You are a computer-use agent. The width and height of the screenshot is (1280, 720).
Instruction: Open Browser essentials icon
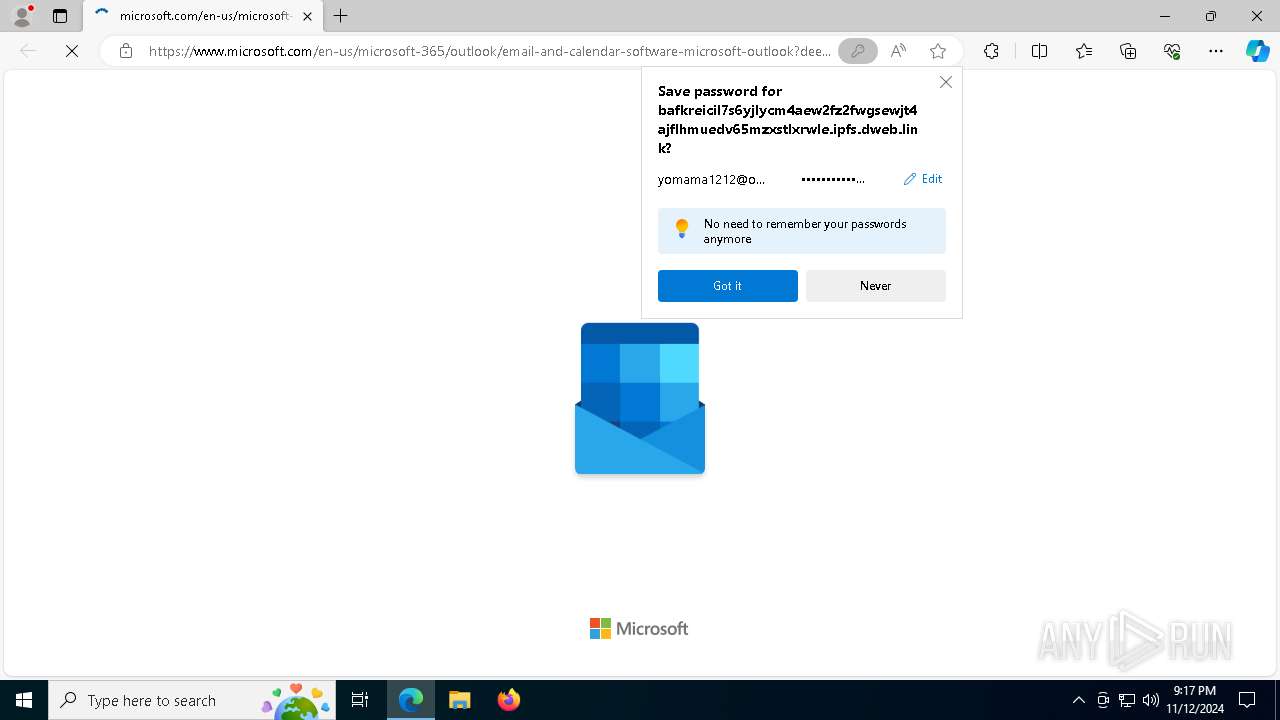coord(1172,51)
